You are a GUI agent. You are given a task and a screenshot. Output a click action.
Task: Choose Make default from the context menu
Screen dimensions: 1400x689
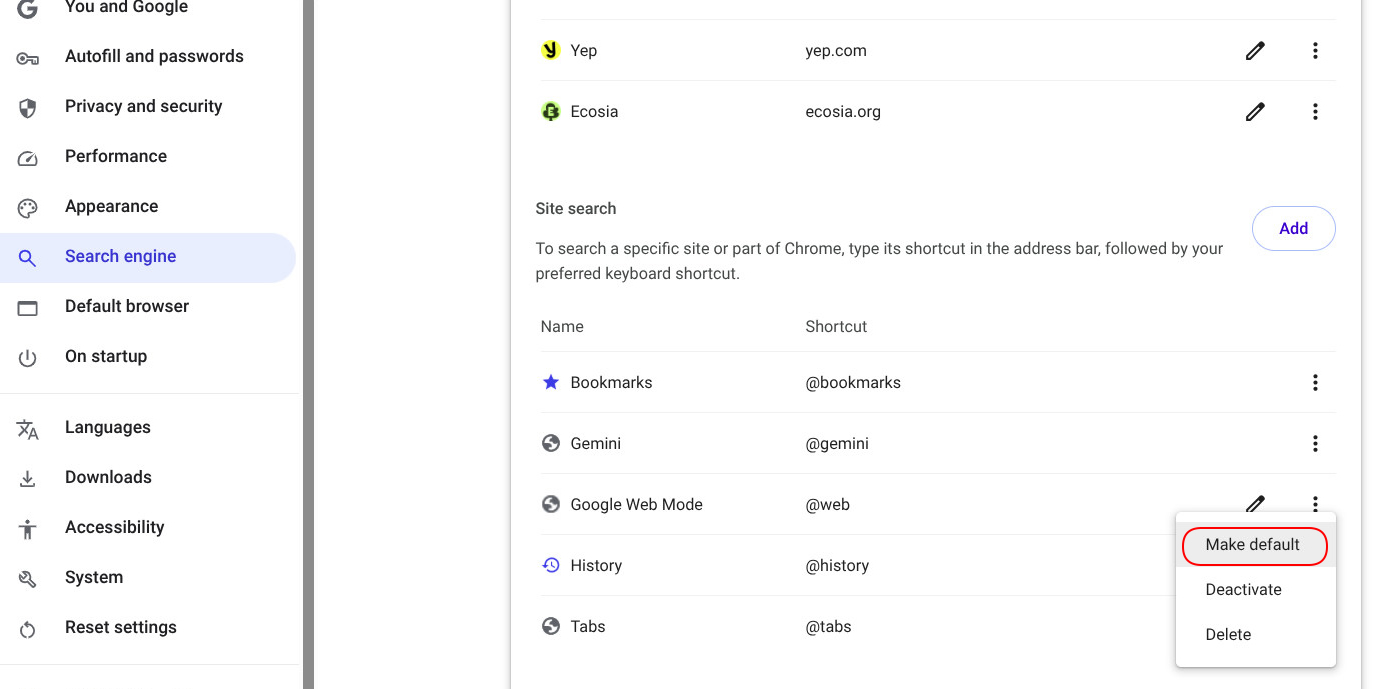point(1255,545)
